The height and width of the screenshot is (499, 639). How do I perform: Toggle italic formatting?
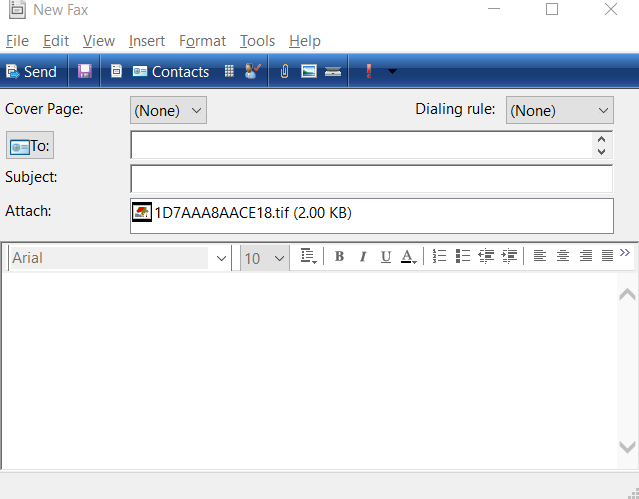point(363,256)
